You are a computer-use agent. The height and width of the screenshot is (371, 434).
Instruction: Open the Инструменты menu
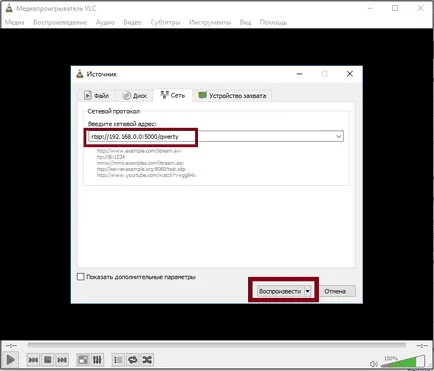click(x=210, y=22)
